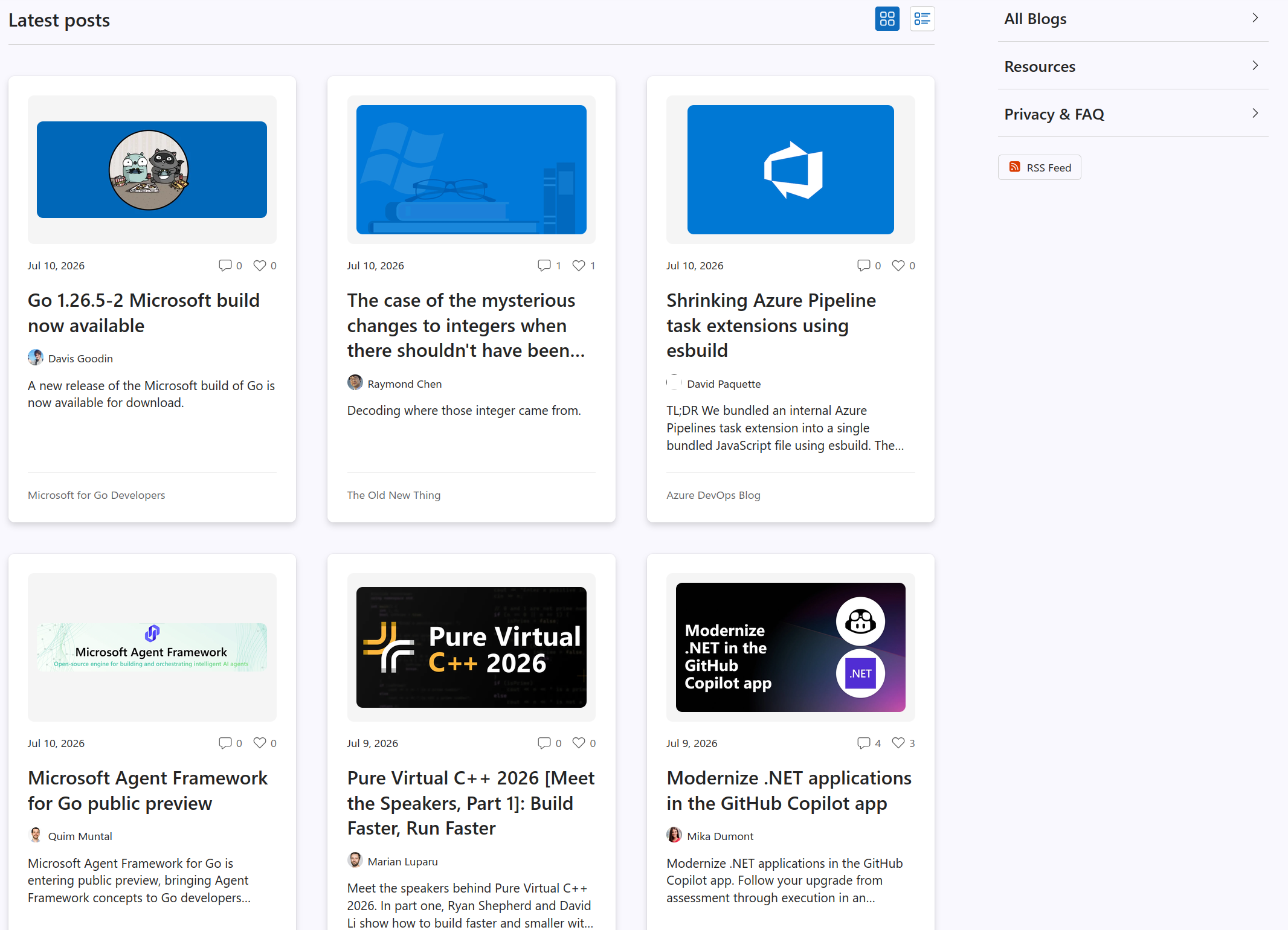Open 'The case of the mysterious changes' title
This screenshot has height=930, width=1288.
pyautogui.click(x=466, y=325)
